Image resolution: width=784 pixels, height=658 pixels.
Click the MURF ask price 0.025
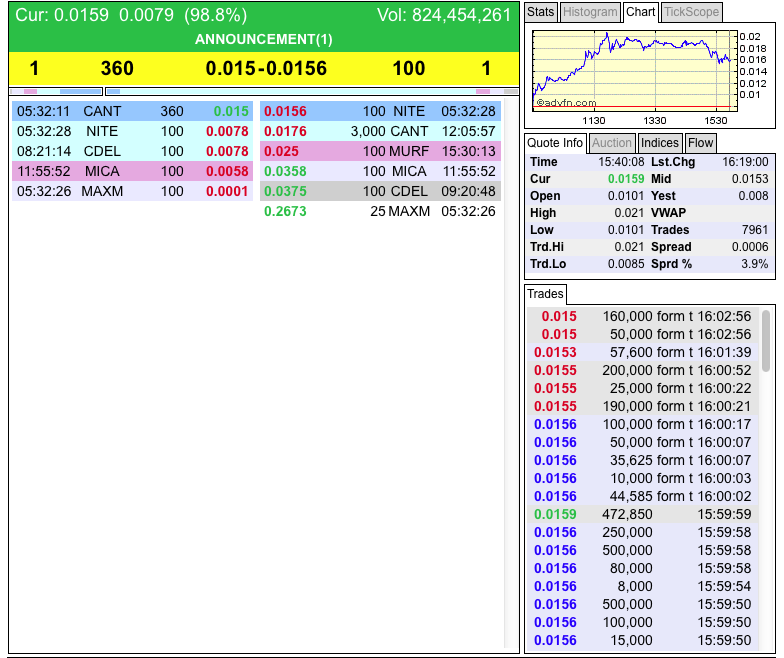pyautogui.click(x=281, y=151)
